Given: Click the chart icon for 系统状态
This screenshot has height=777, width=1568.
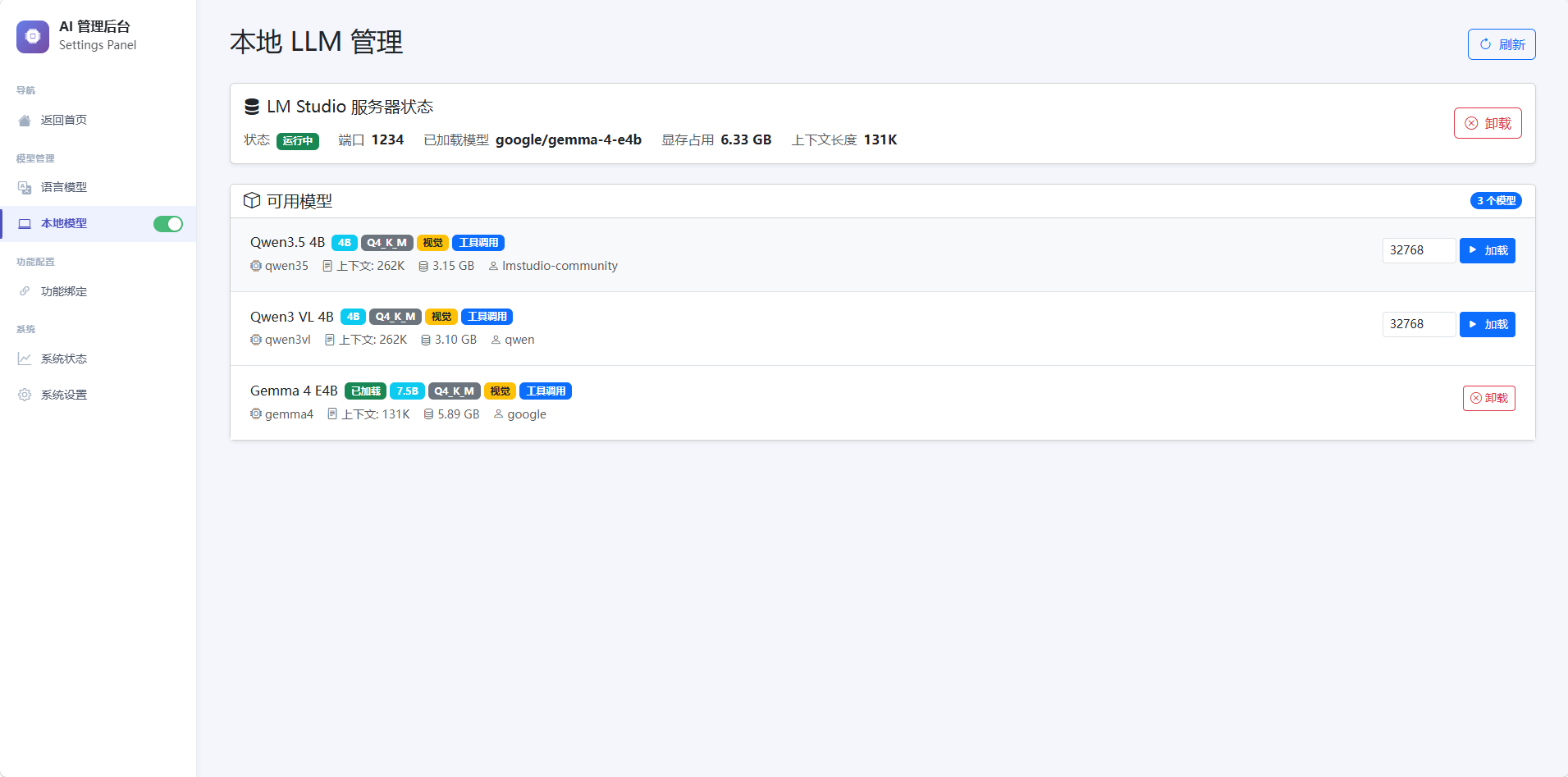Looking at the screenshot, I should [x=25, y=359].
